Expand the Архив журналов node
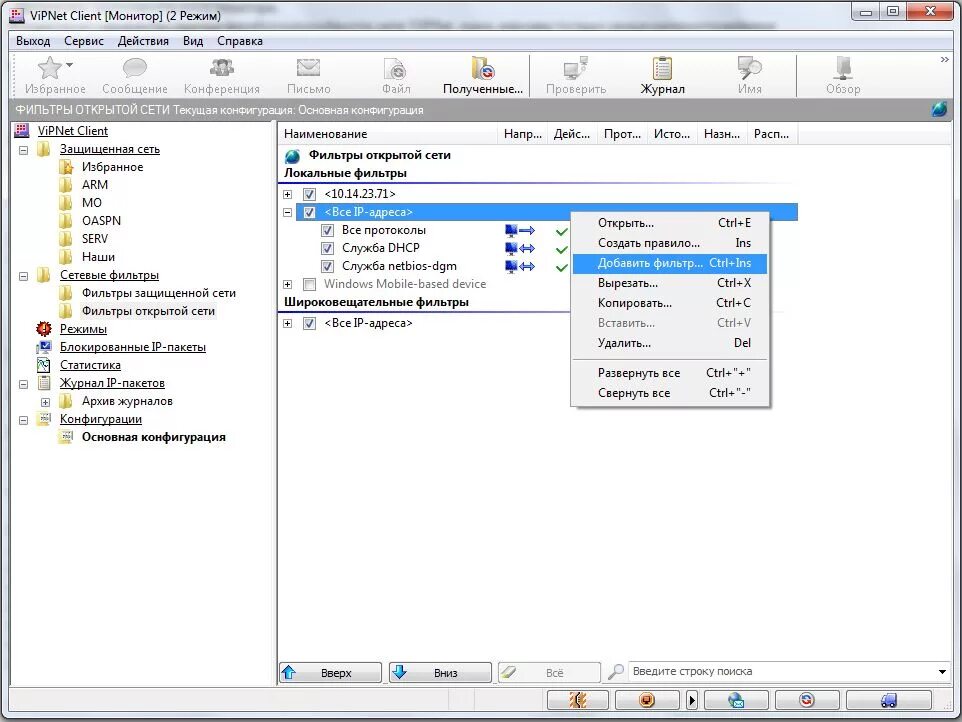Screen dimensions: 962x722 point(45,402)
